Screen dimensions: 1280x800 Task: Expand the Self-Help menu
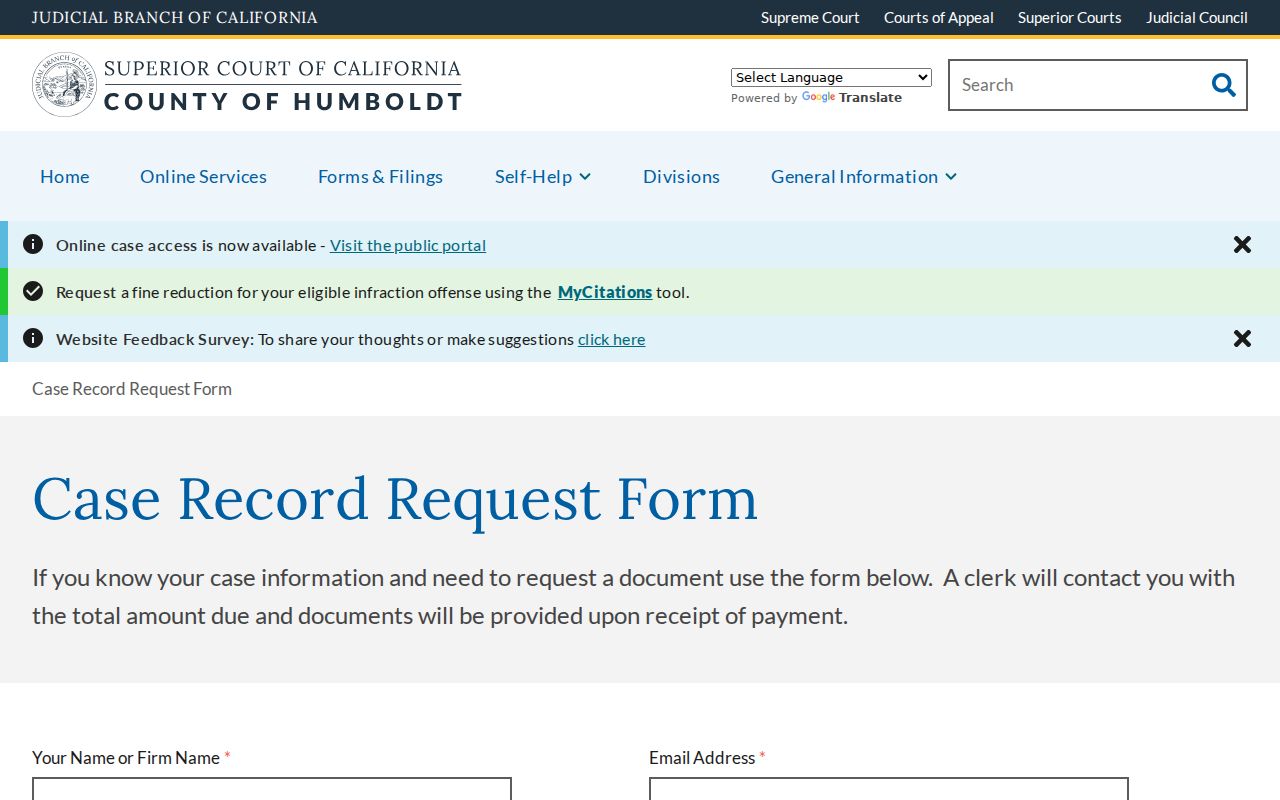(543, 176)
